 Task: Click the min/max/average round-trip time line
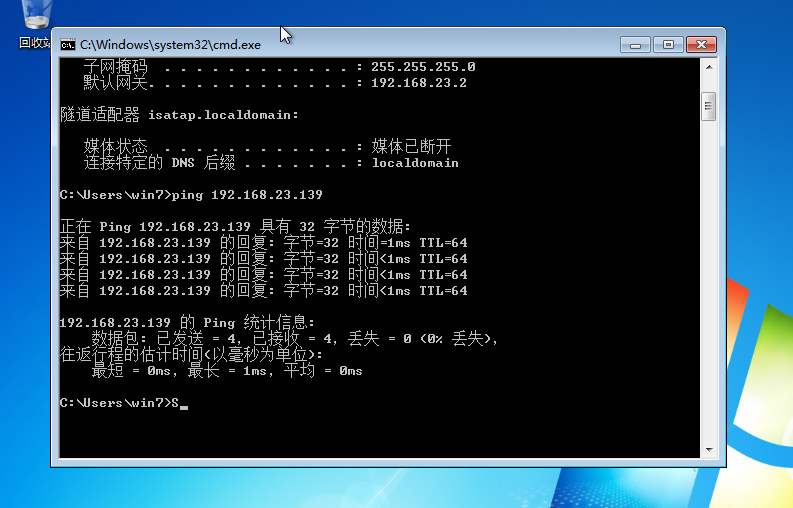pyautogui.click(x=226, y=371)
